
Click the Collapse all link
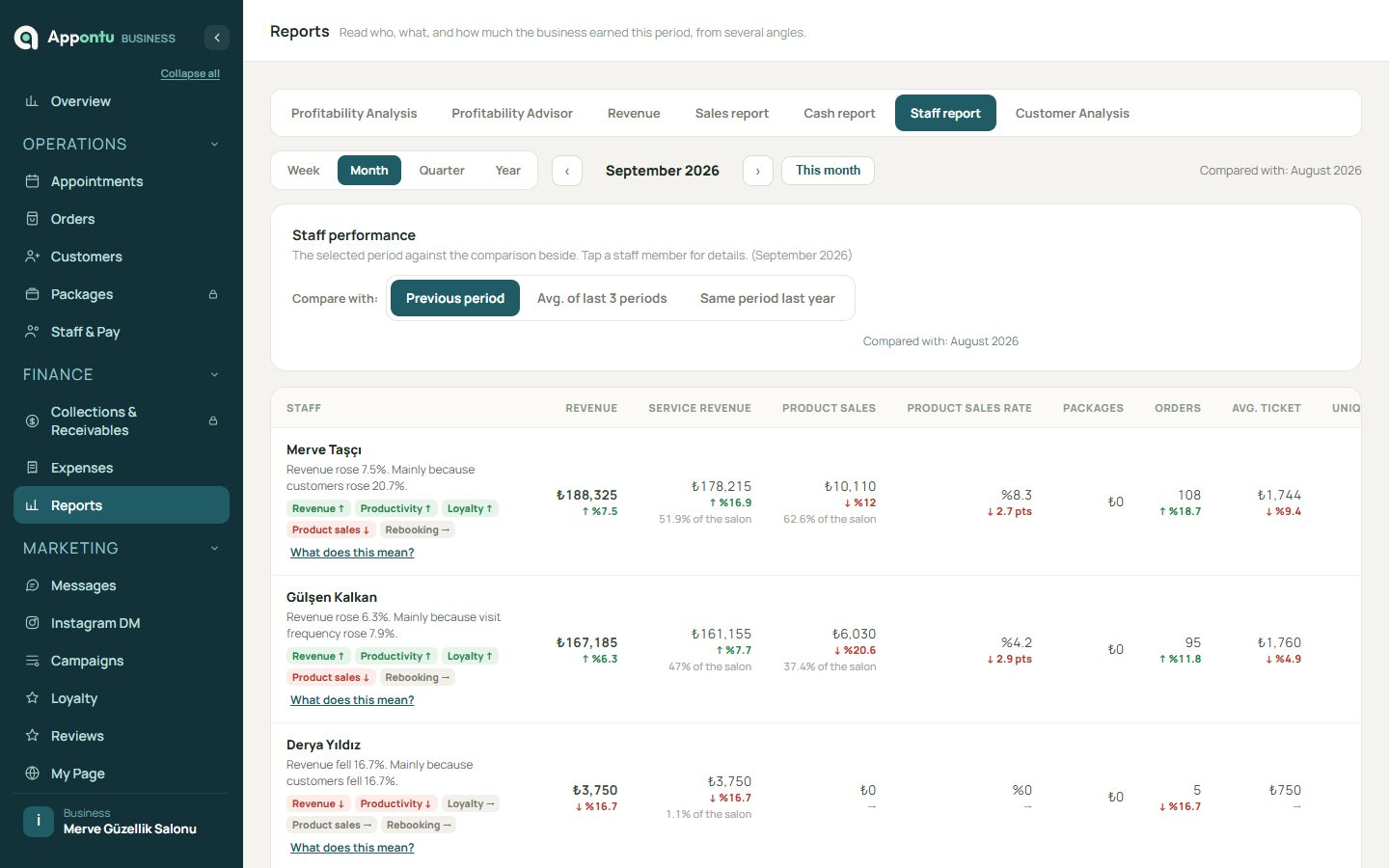tap(190, 73)
